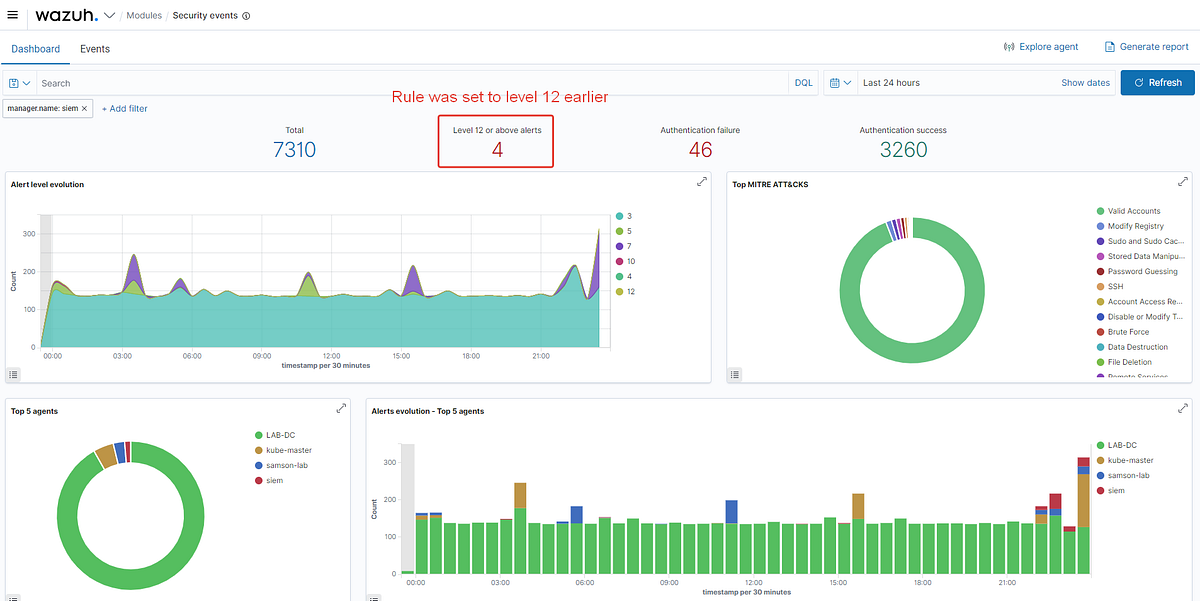Open the hamburger navigation menu
Screen dimensions: 1200x601
coord(12,15)
